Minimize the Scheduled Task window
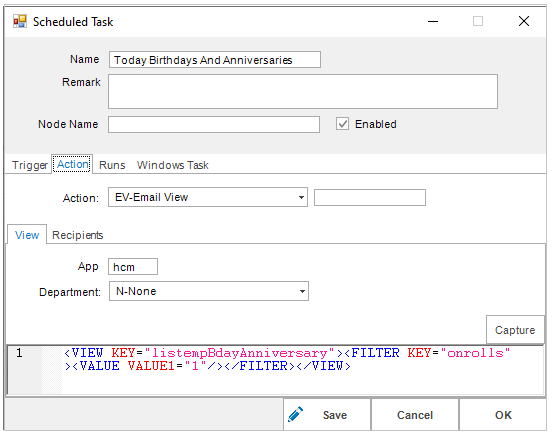 [x=433, y=22]
